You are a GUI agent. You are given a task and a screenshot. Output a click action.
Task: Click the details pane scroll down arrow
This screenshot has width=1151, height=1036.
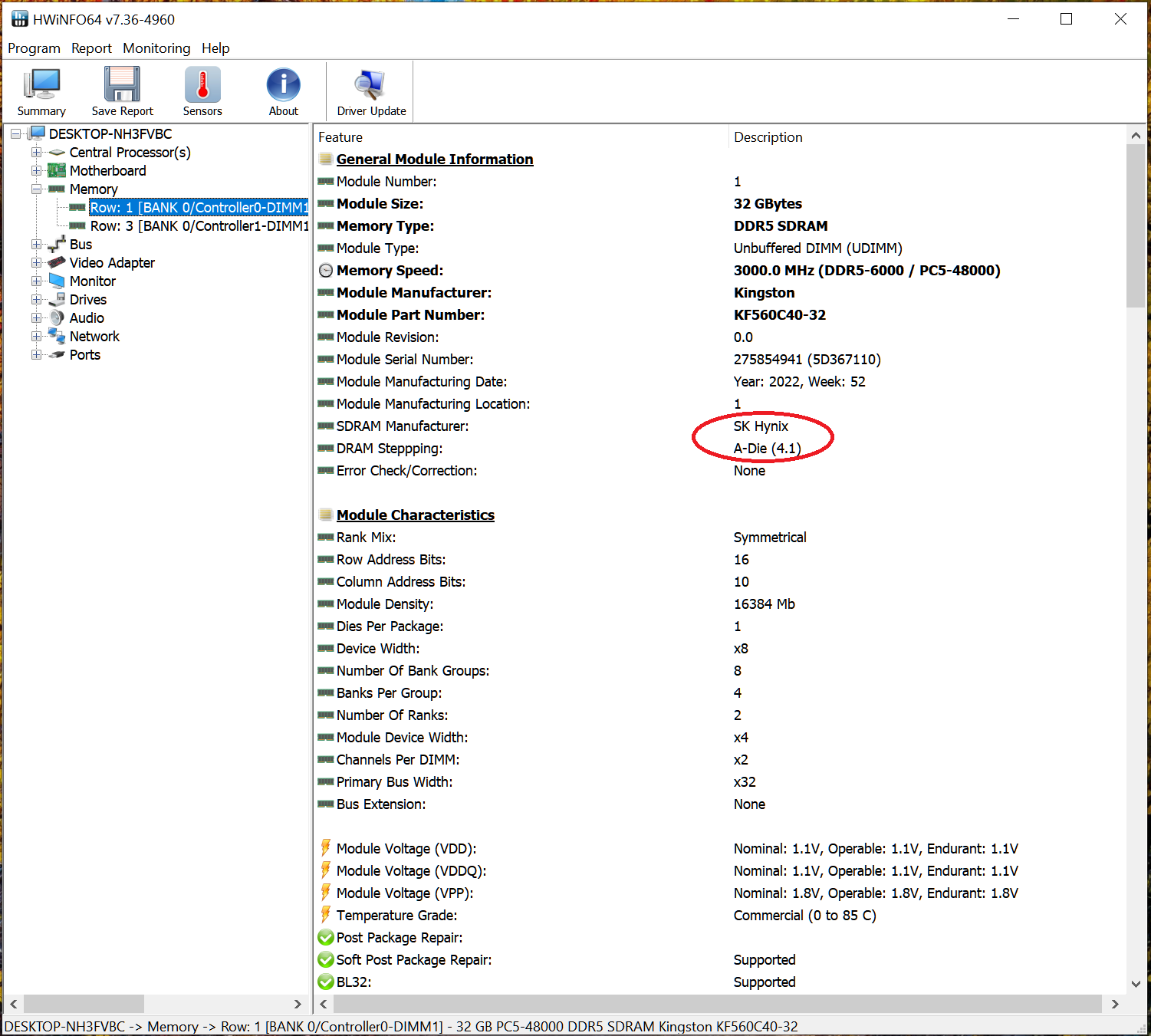pyautogui.click(x=1136, y=984)
